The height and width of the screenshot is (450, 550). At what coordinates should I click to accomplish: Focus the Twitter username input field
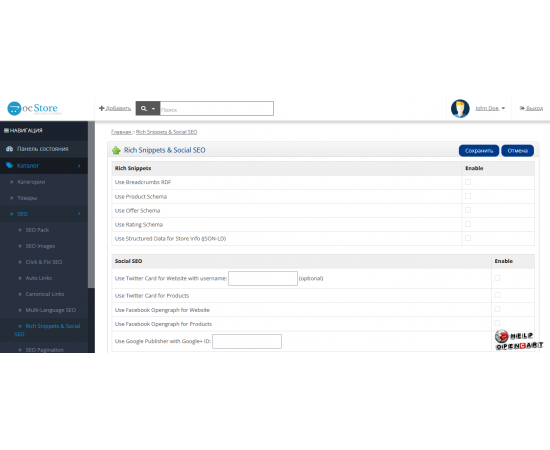263,278
